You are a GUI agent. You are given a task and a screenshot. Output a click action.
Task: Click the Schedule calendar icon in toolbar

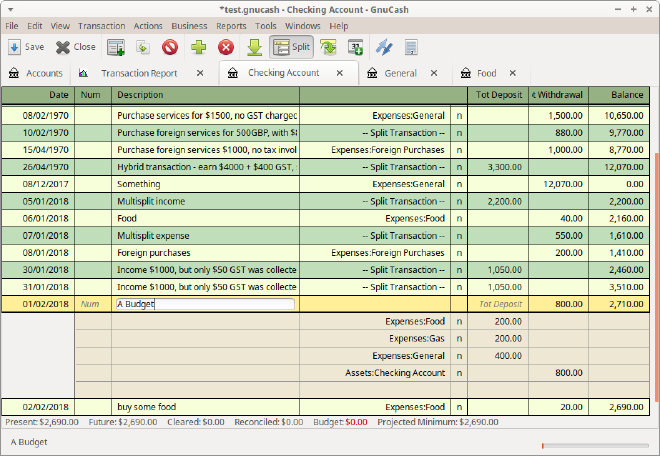click(355, 47)
